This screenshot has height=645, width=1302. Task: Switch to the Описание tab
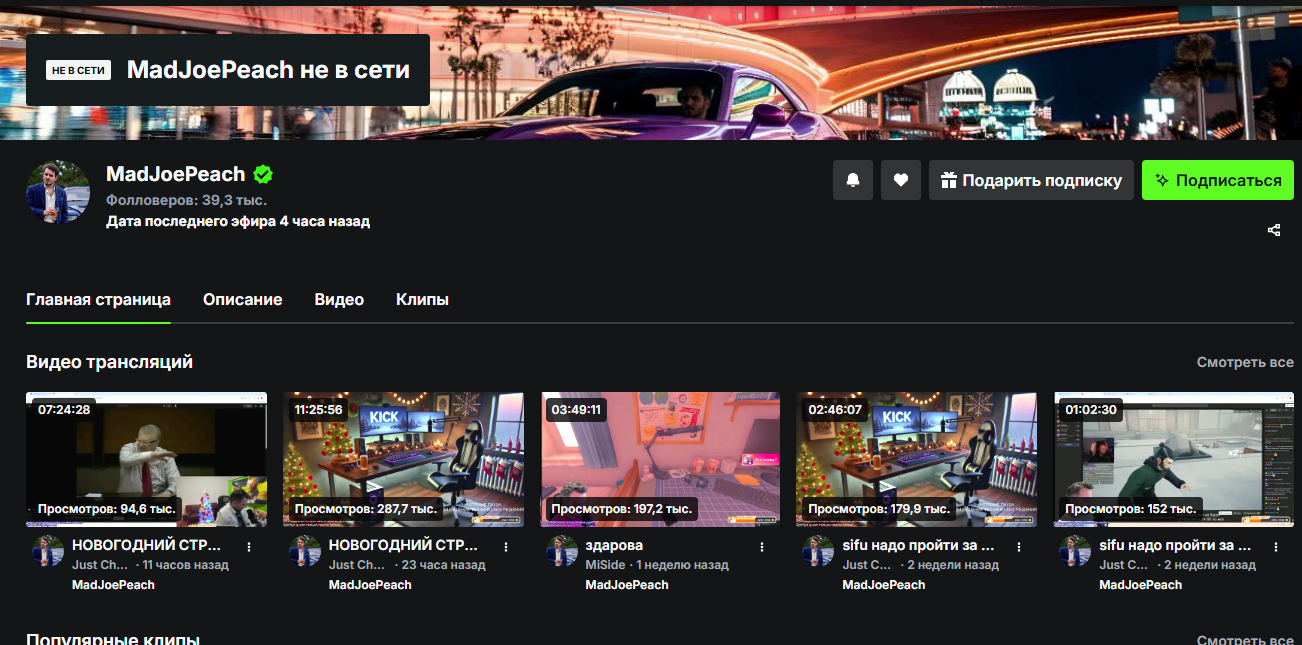pyautogui.click(x=242, y=300)
